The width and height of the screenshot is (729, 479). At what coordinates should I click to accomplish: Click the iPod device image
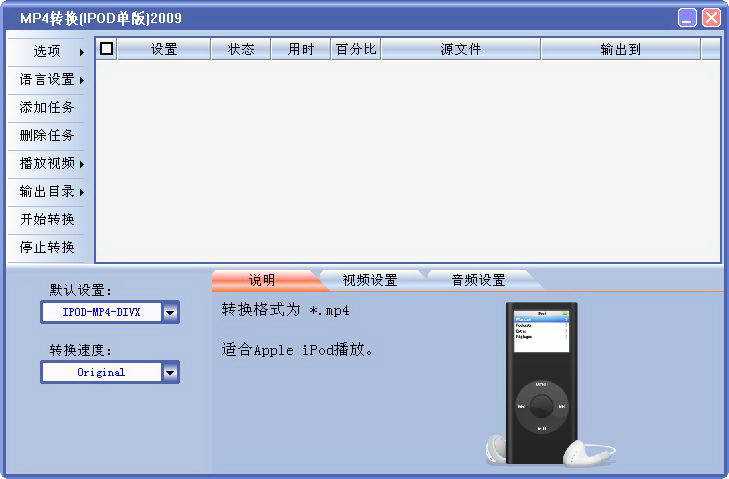click(542, 383)
